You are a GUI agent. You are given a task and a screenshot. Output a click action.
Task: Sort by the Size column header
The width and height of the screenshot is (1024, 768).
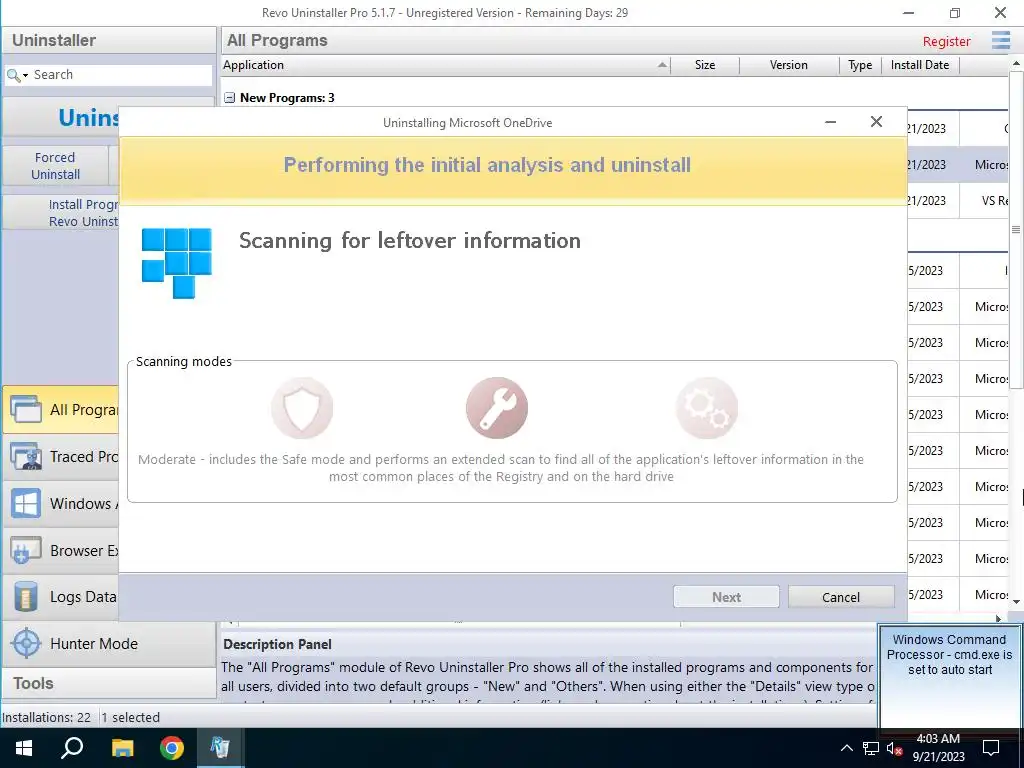click(x=705, y=65)
